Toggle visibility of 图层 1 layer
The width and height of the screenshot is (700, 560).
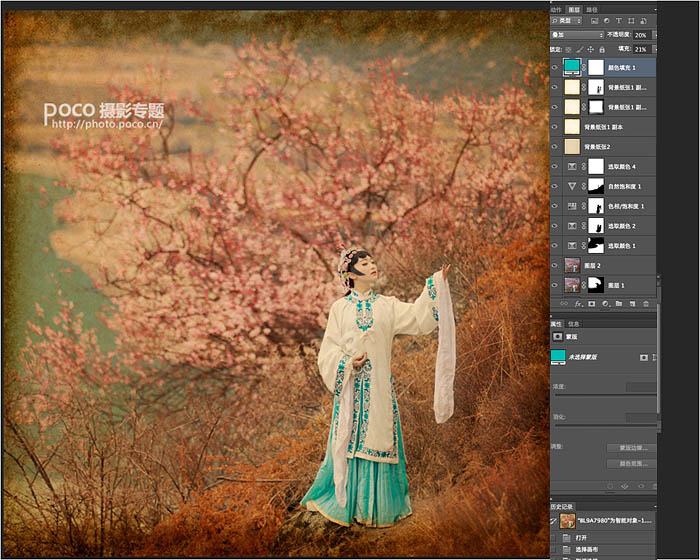click(x=555, y=285)
